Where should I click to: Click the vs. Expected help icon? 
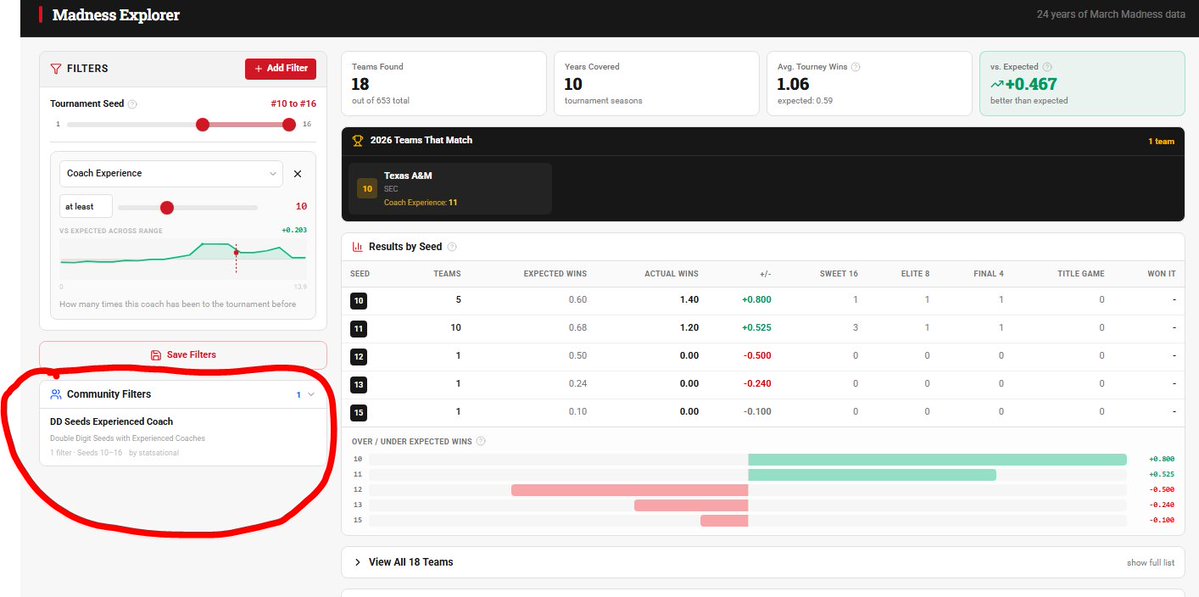(1047, 67)
